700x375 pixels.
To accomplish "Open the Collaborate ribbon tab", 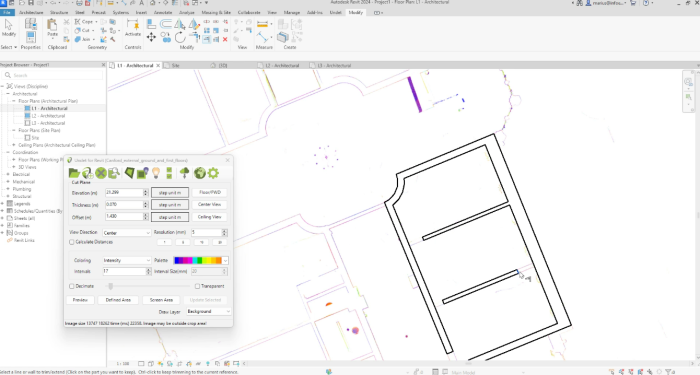I will click(x=249, y=12).
